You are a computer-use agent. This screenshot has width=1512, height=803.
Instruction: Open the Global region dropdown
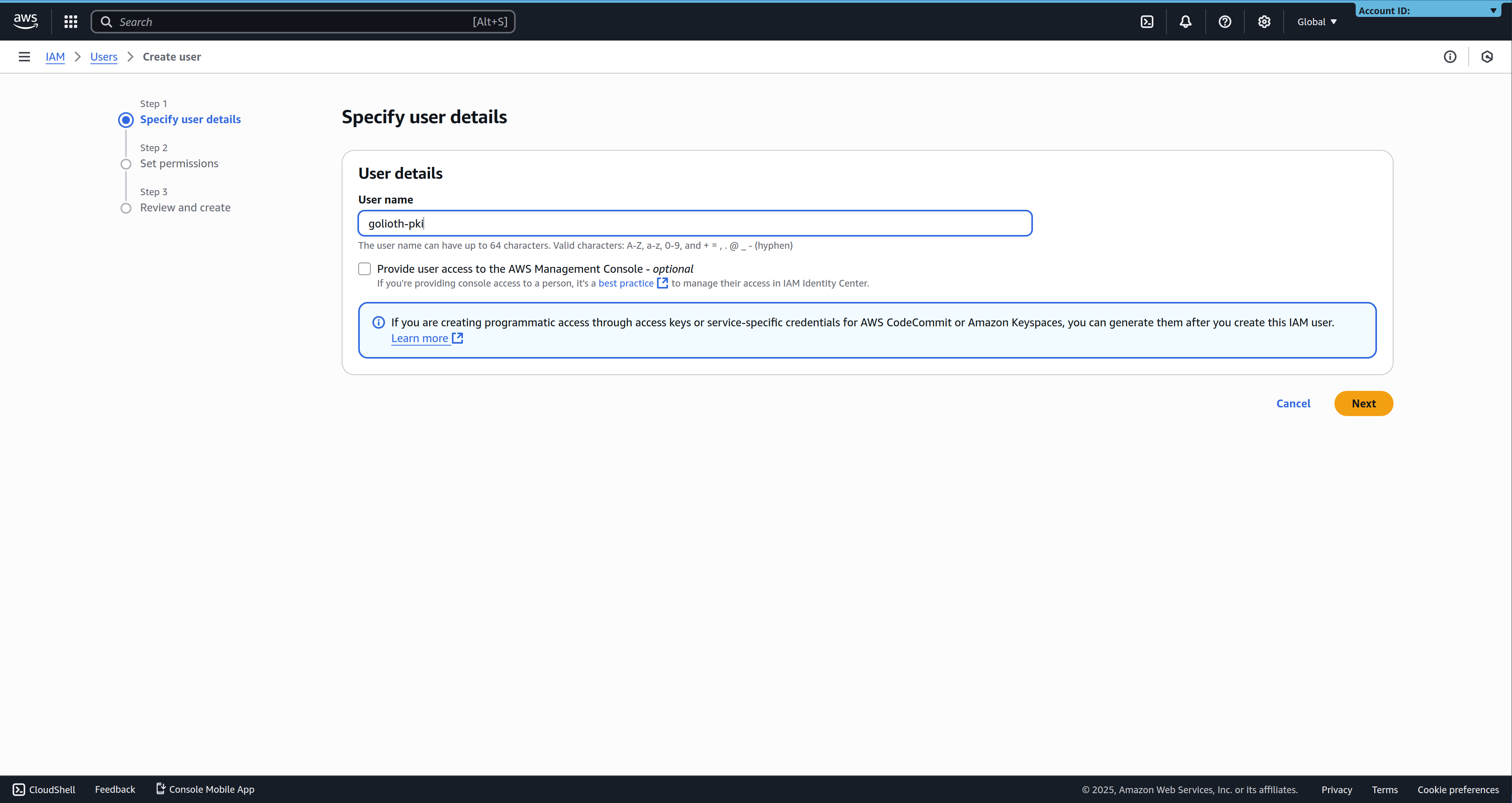coord(1316,22)
